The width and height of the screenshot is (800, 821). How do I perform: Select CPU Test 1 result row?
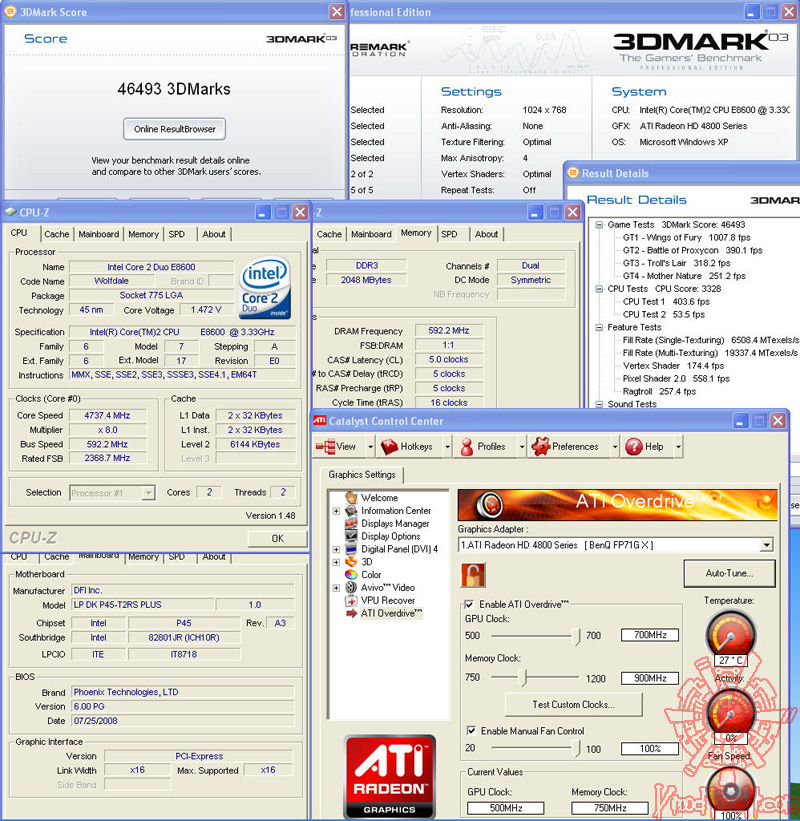coord(666,302)
